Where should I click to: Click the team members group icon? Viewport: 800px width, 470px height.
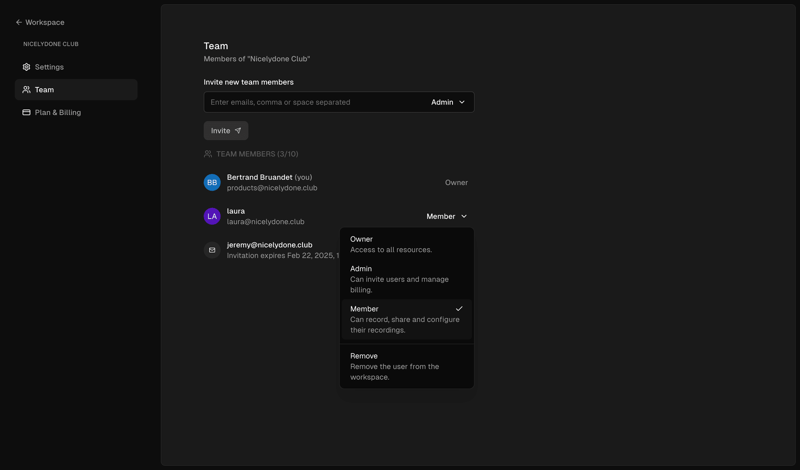[208, 154]
